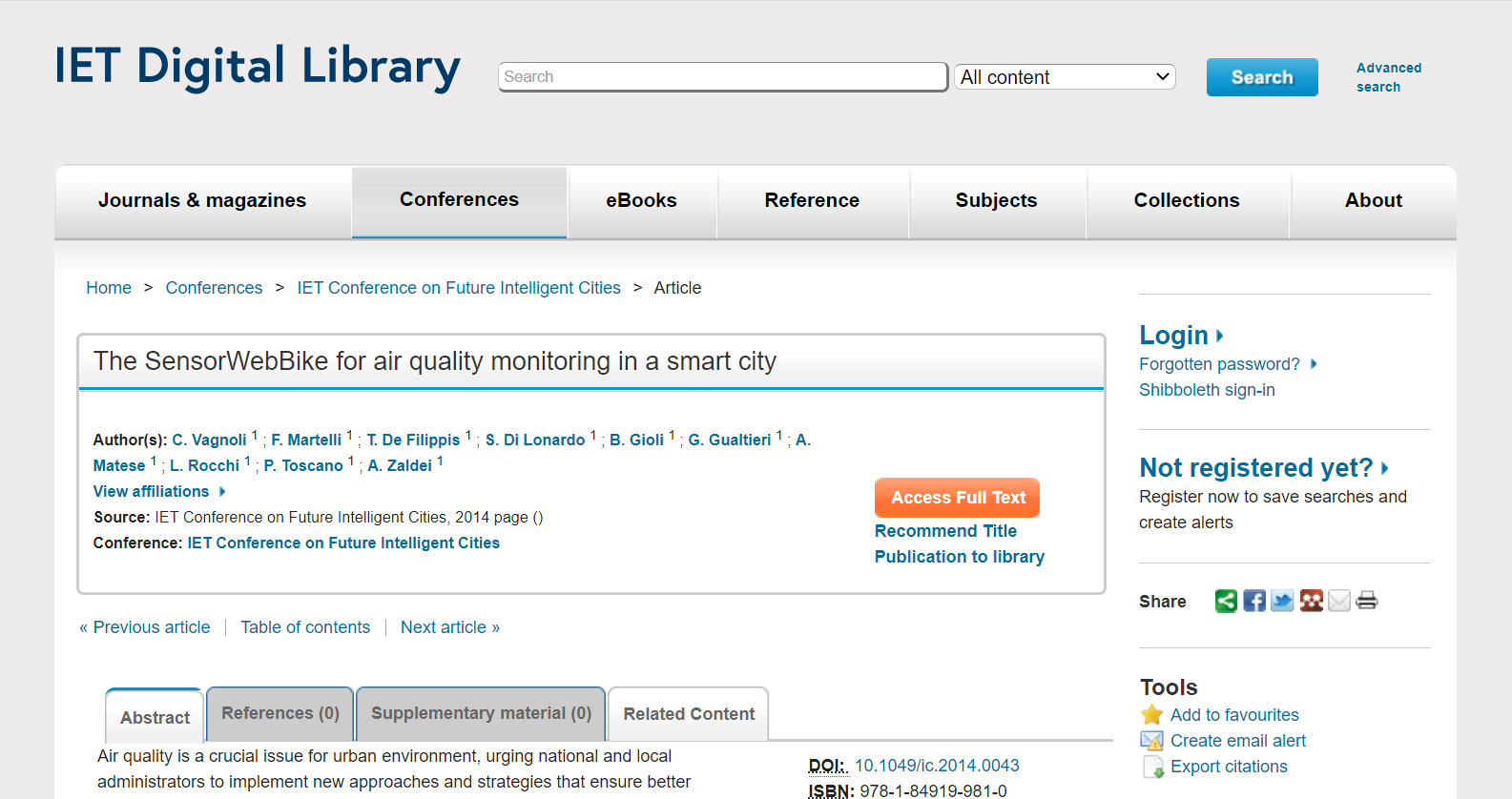
Task: Open Advanced search link
Action: [1389, 77]
